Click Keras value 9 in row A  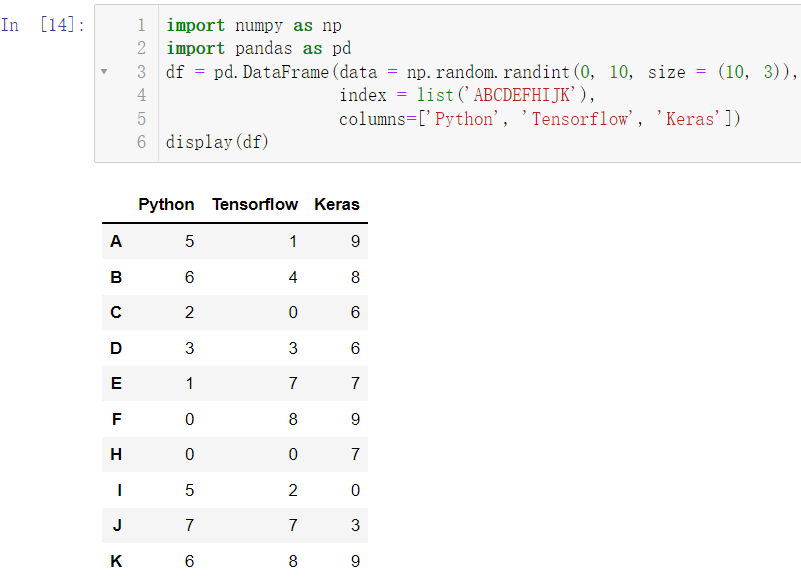pyautogui.click(x=356, y=241)
